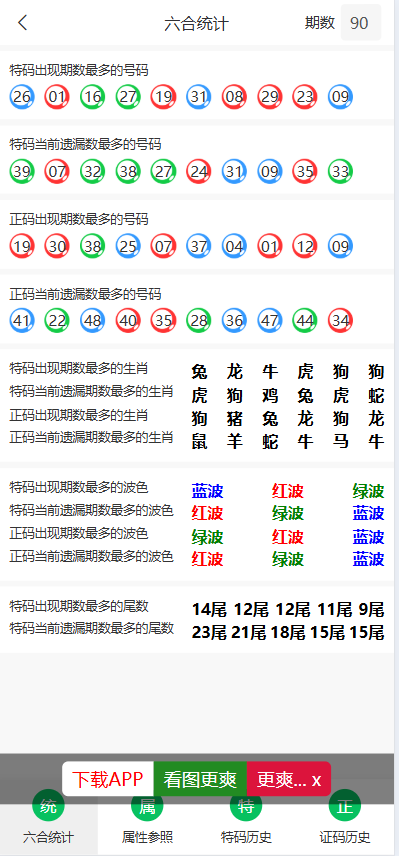The width and height of the screenshot is (399, 856).
Task: Click the 18尾 value
Action: pos(288,633)
